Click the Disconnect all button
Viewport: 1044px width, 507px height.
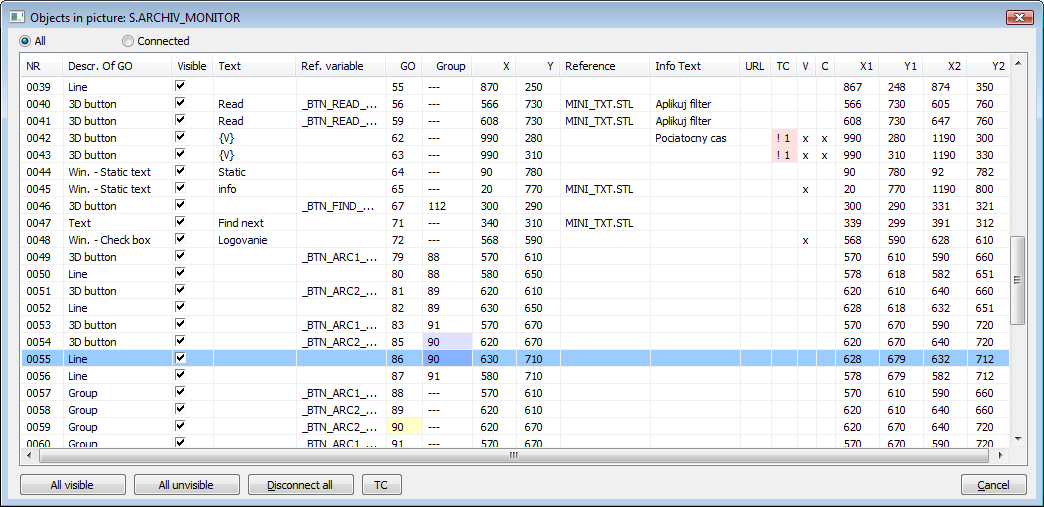pyautogui.click(x=301, y=485)
